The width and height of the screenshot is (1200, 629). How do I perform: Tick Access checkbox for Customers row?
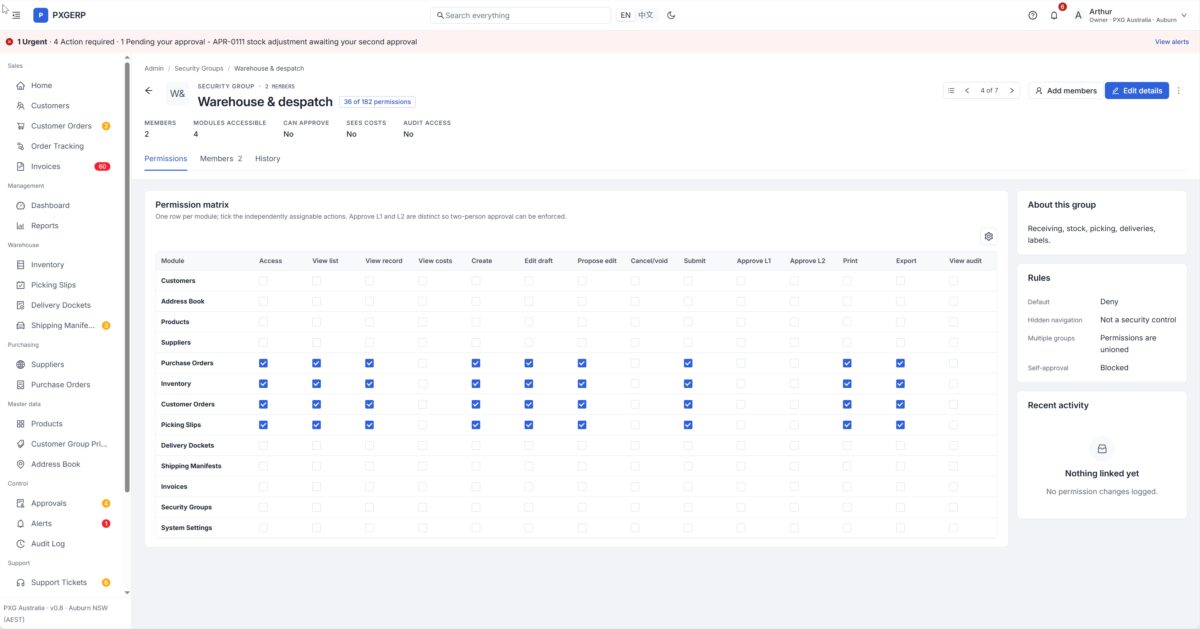(263, 281)
